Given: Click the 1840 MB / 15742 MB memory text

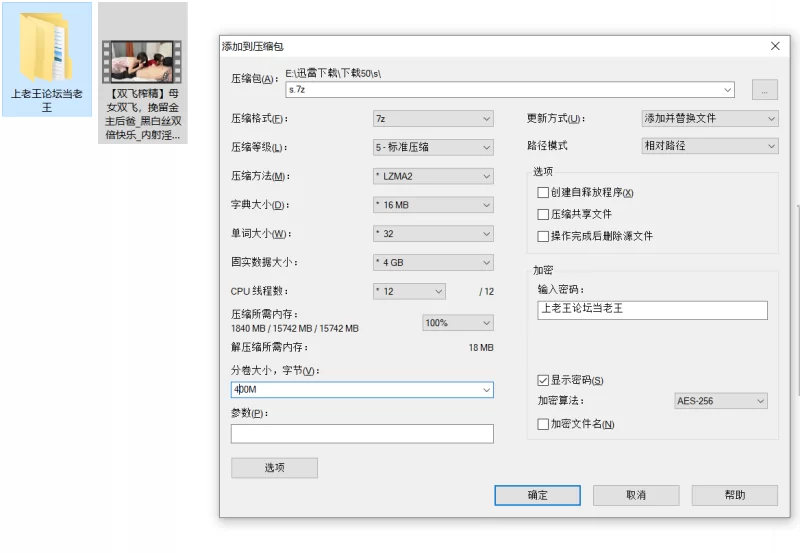Looking at the screenshot, I should click(x=295, y=329).
